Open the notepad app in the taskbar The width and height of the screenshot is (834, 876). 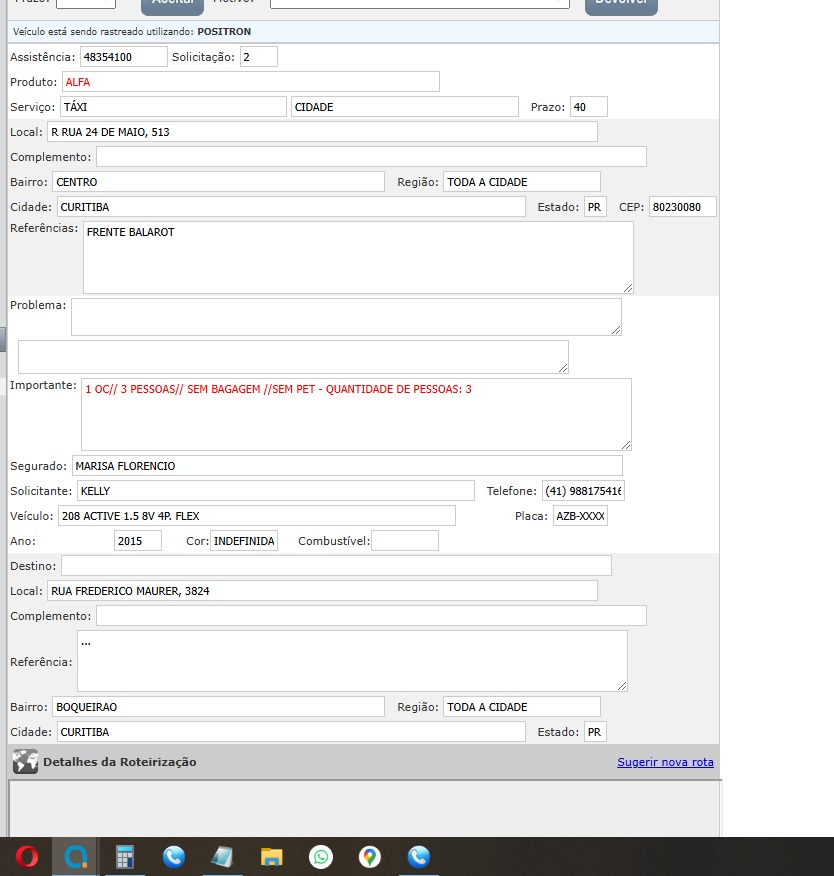click(222, 856)
